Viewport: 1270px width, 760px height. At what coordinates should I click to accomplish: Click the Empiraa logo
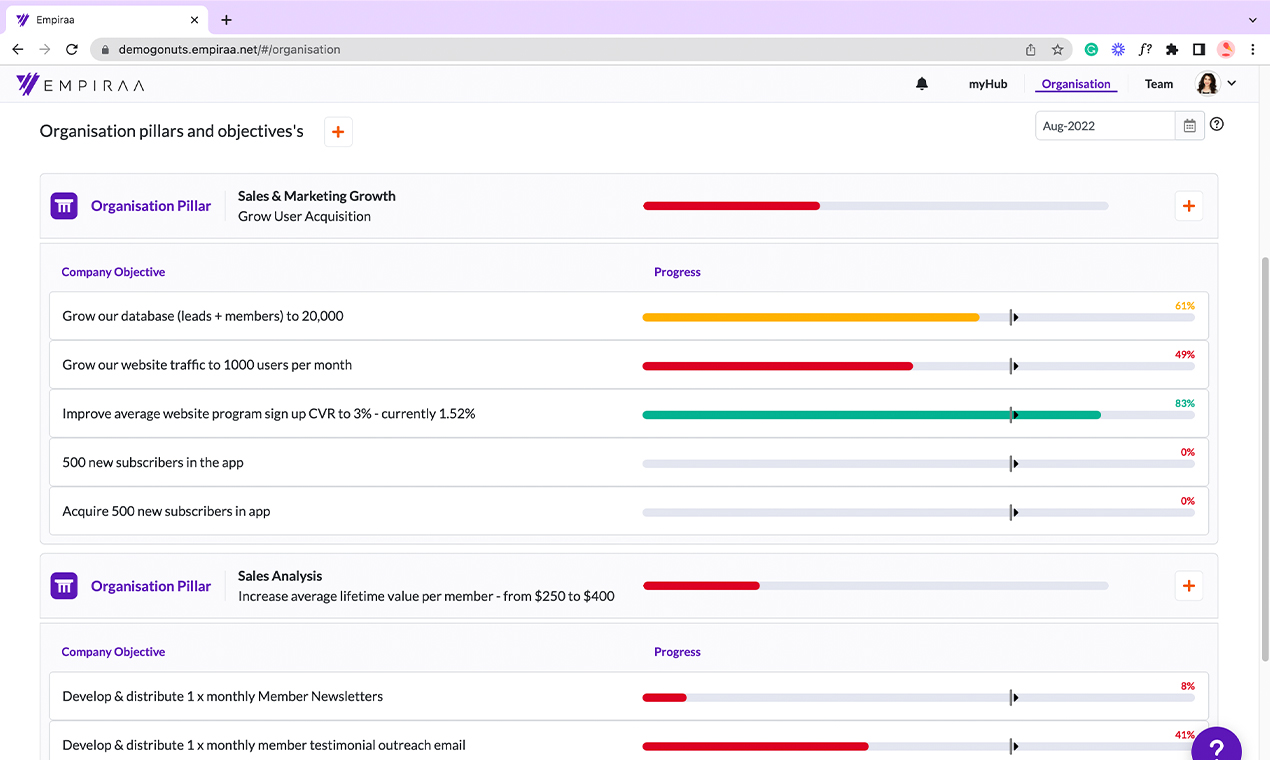coord(81,85)
